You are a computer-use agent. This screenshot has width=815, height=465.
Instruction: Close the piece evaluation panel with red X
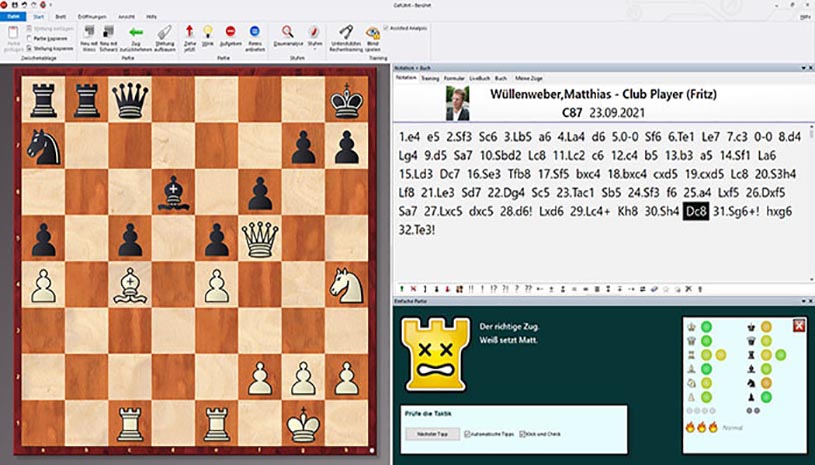[x=798, y=325]
